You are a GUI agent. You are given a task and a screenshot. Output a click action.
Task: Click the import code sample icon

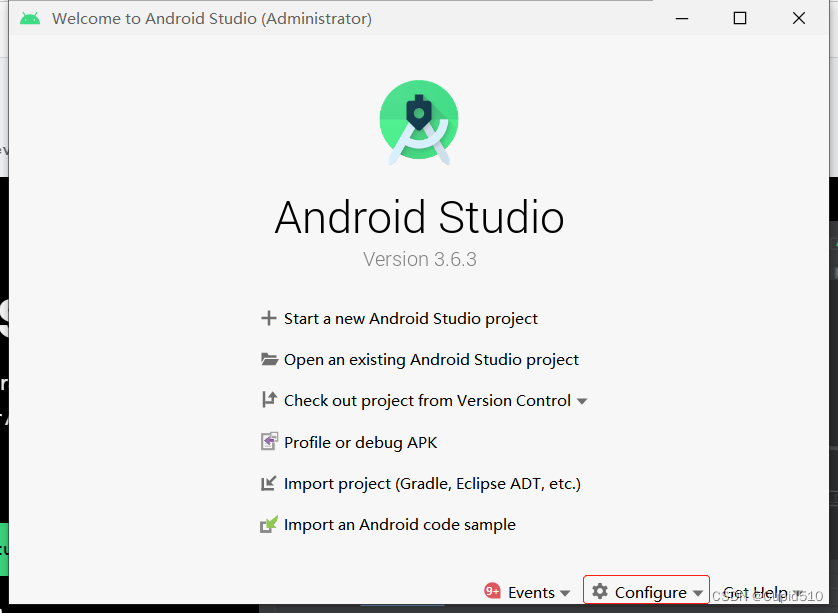pyautogui.click(x=269, y=524)
